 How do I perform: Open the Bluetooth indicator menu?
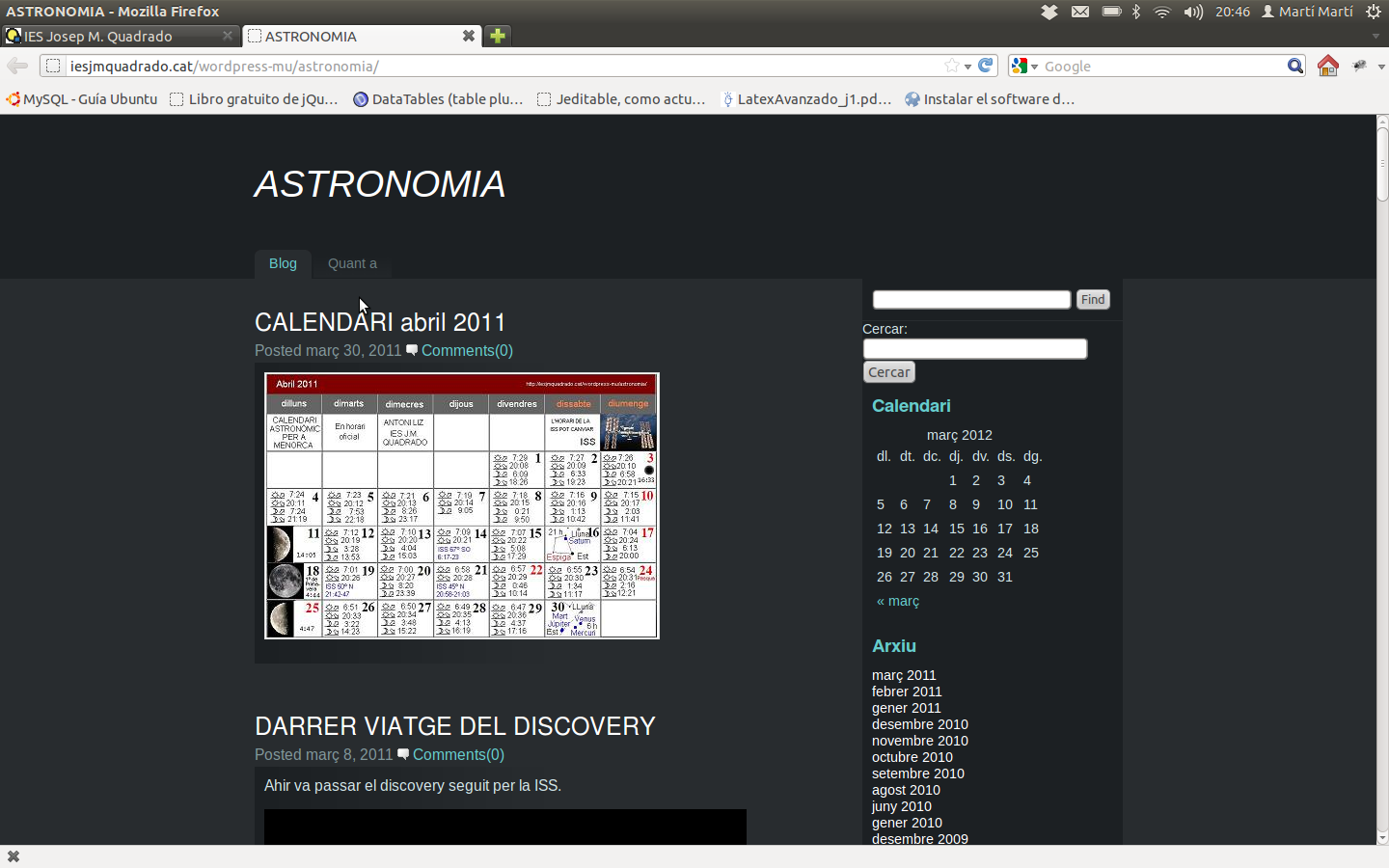point(1136,12)
